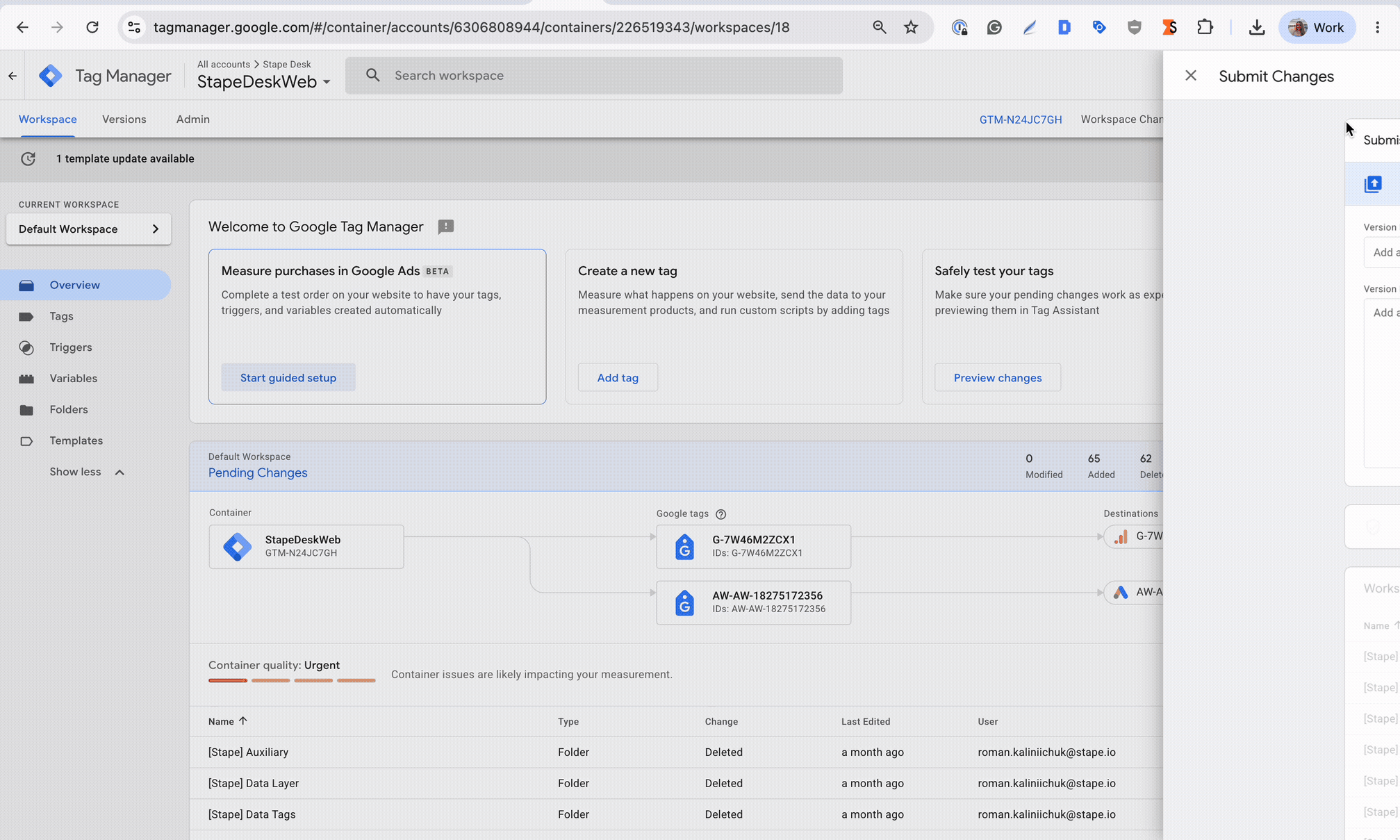Open the 1 template update available notice
This screenshot has width=1400, height=840.
pyautogui.click(x=125, y=158)
